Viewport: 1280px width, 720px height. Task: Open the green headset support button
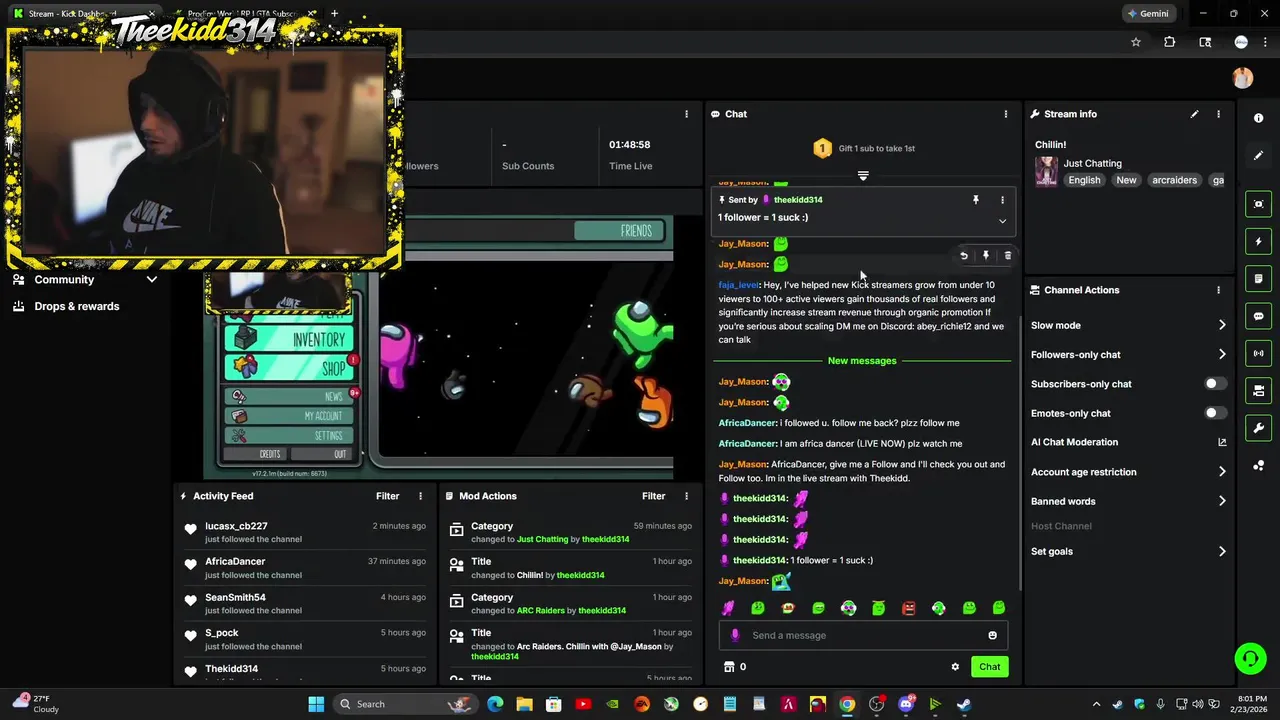(x=1250, y=657)
